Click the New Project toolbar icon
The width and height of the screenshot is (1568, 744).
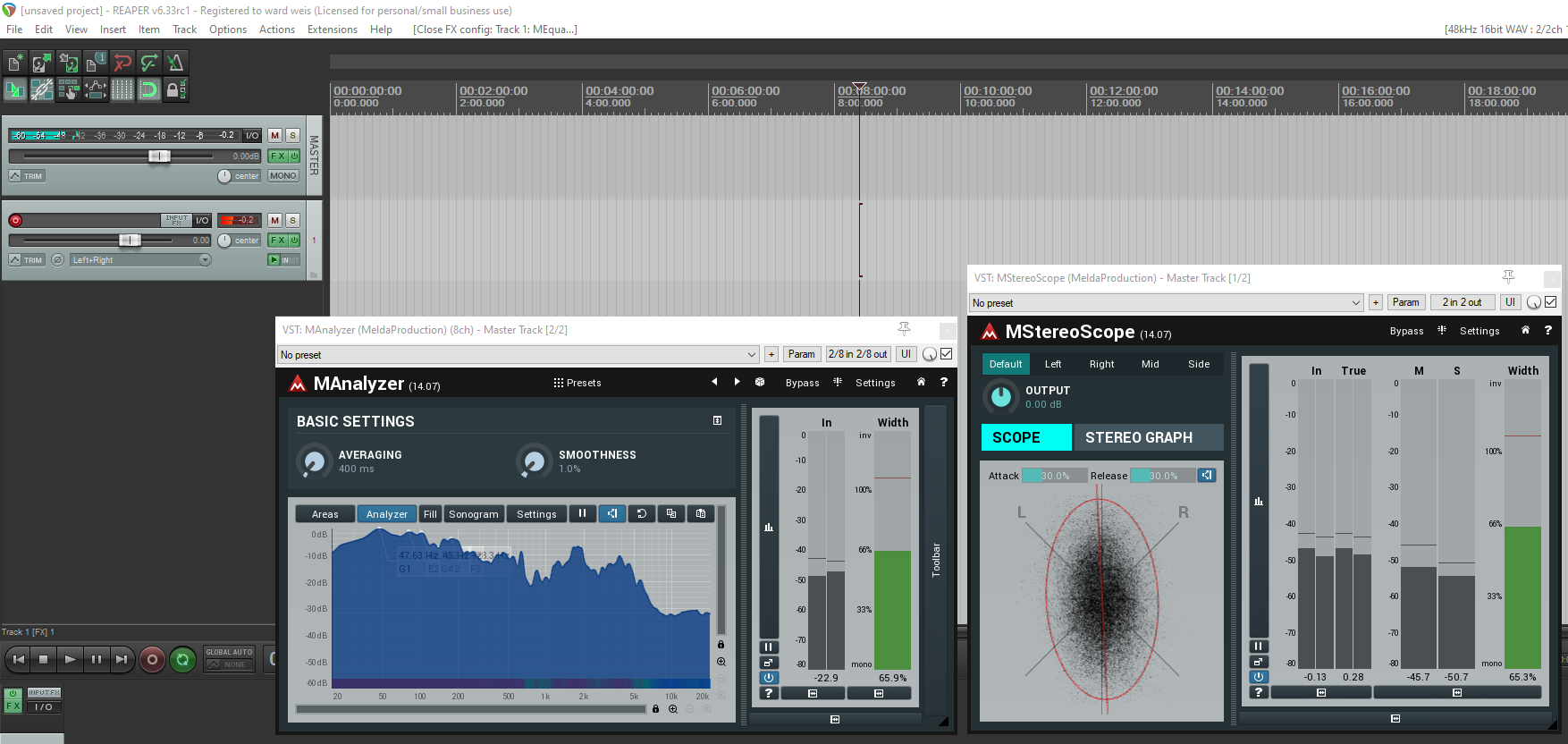click(15, 63)
